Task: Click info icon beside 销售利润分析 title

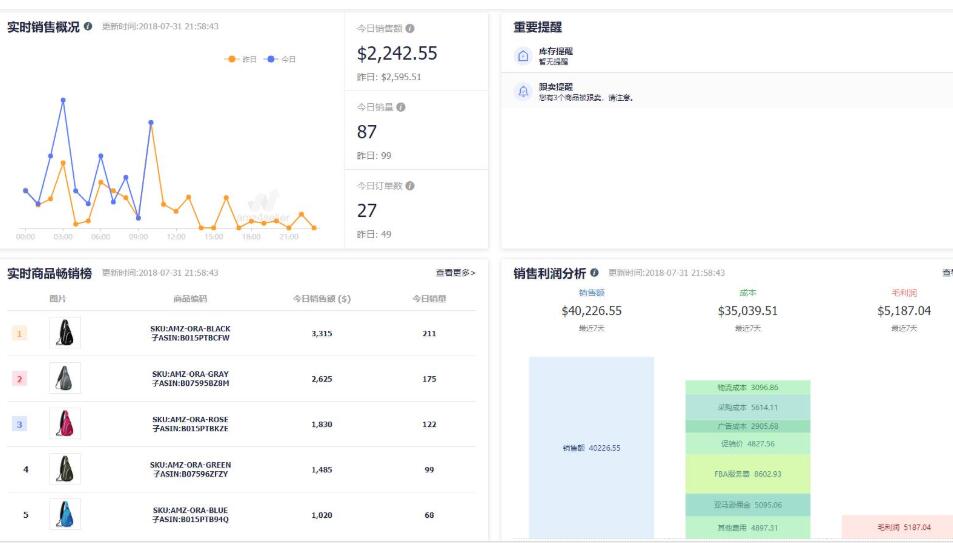Action: click(x=595, y=273)
